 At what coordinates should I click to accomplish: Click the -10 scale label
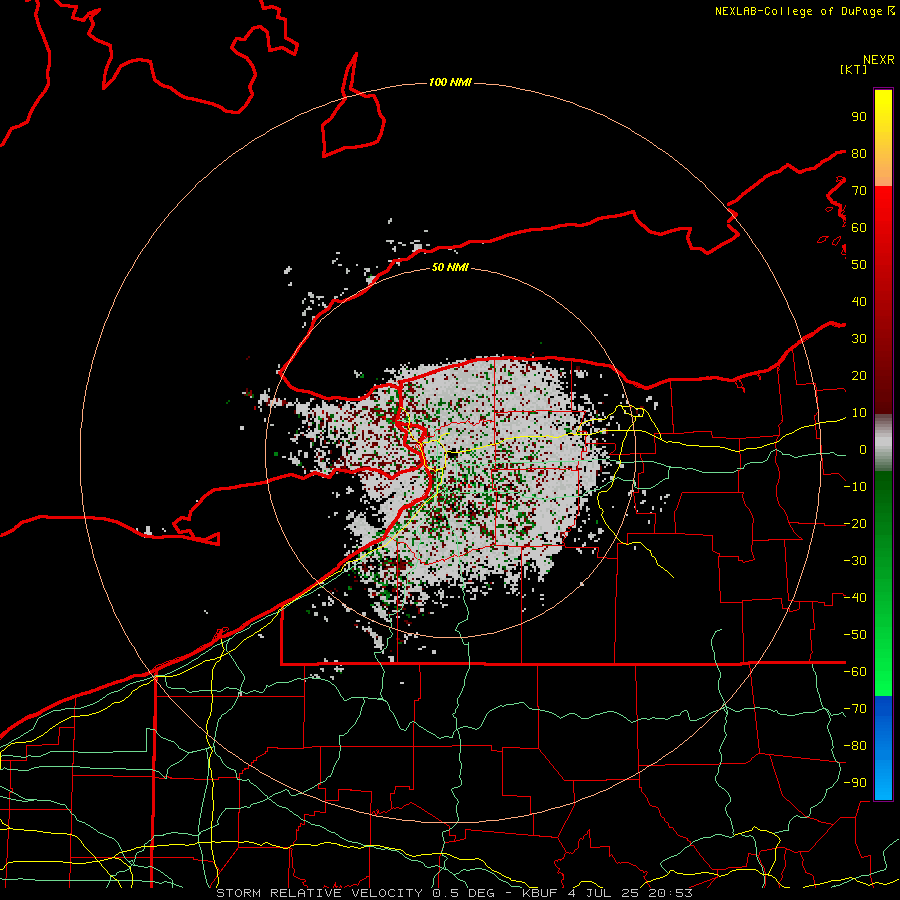tap(855, 487)
